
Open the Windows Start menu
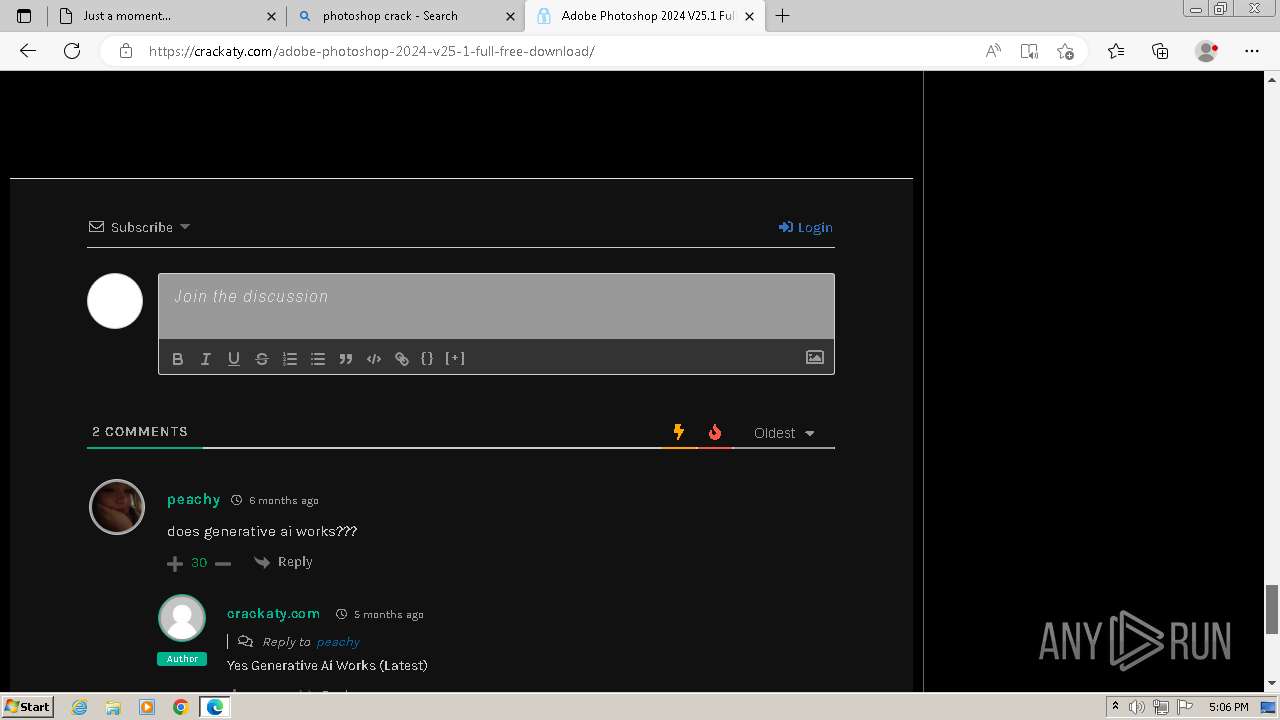click(x=28, y=706)
